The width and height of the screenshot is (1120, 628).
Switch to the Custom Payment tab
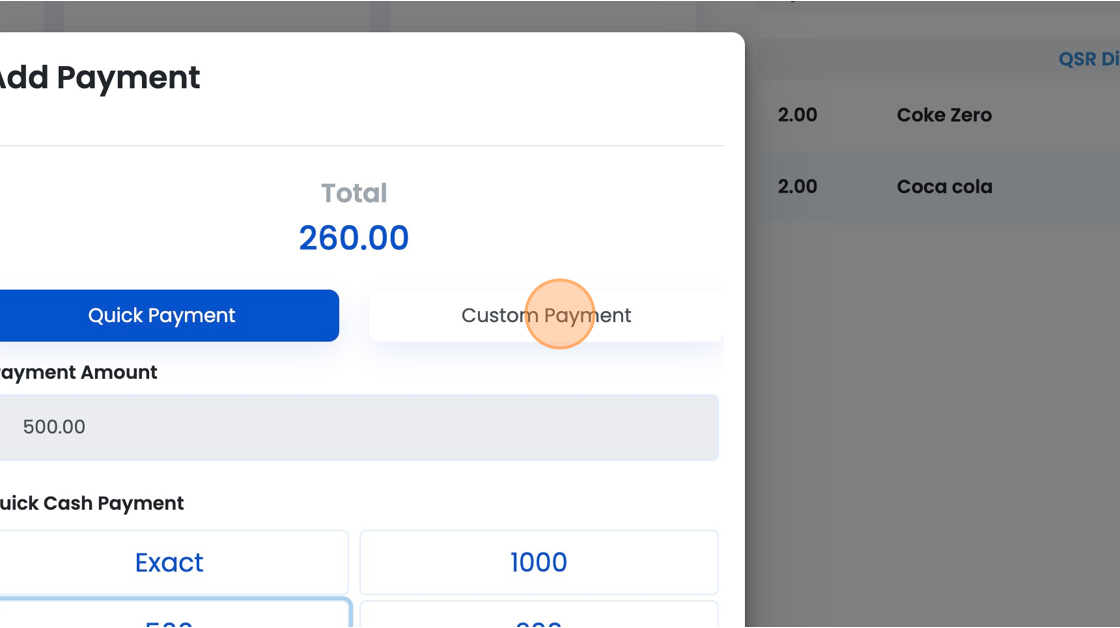pyautogui.click(x=546, y=315)
